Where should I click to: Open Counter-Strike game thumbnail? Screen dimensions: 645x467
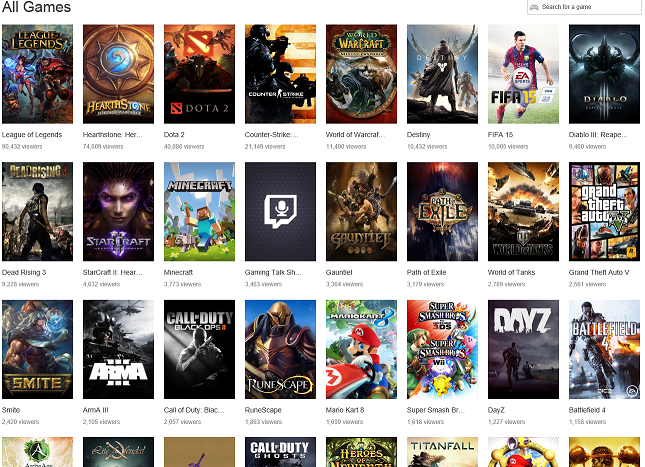pos(280,73)
